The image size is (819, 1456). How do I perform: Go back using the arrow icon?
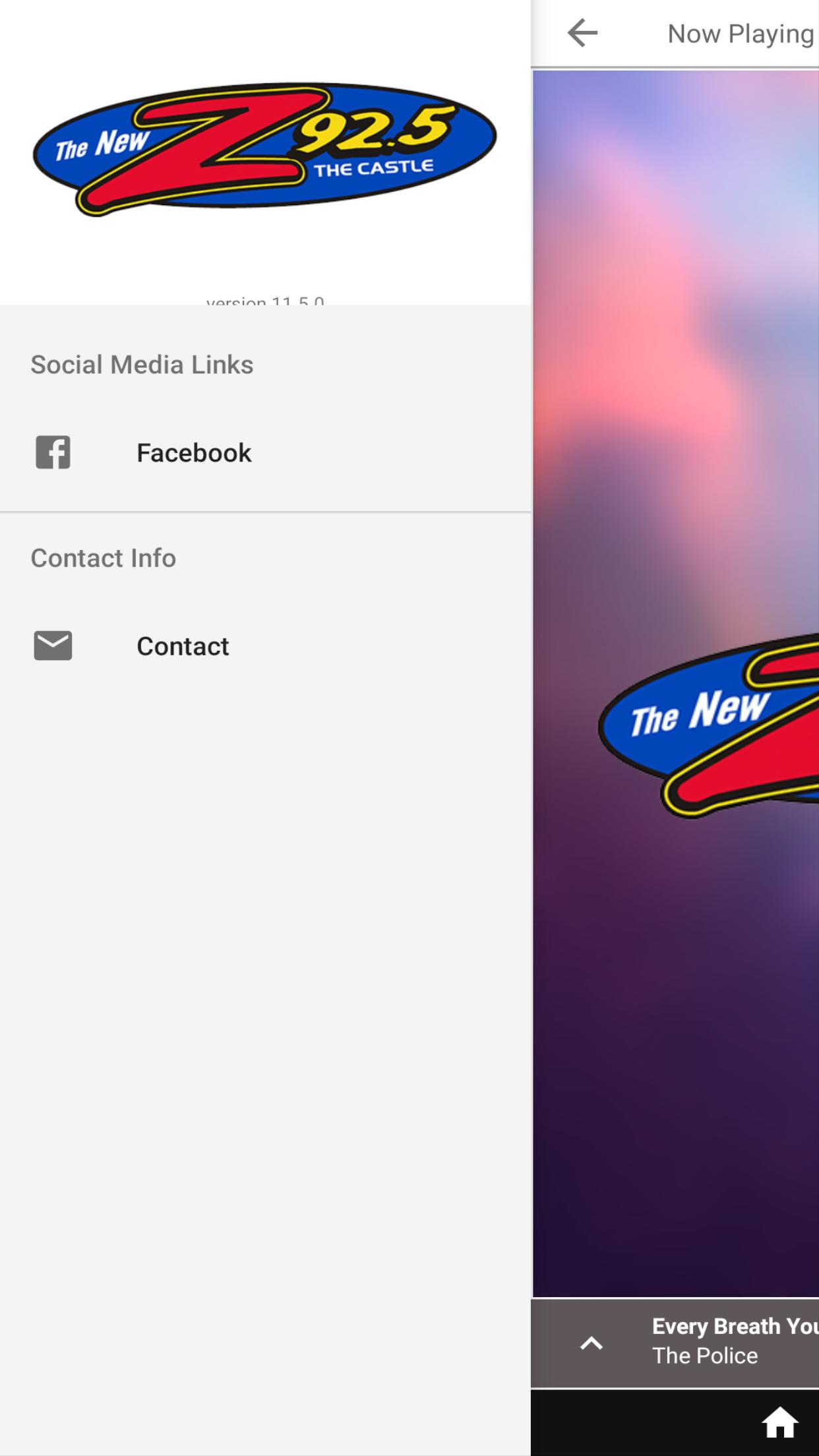click(582, 33)
